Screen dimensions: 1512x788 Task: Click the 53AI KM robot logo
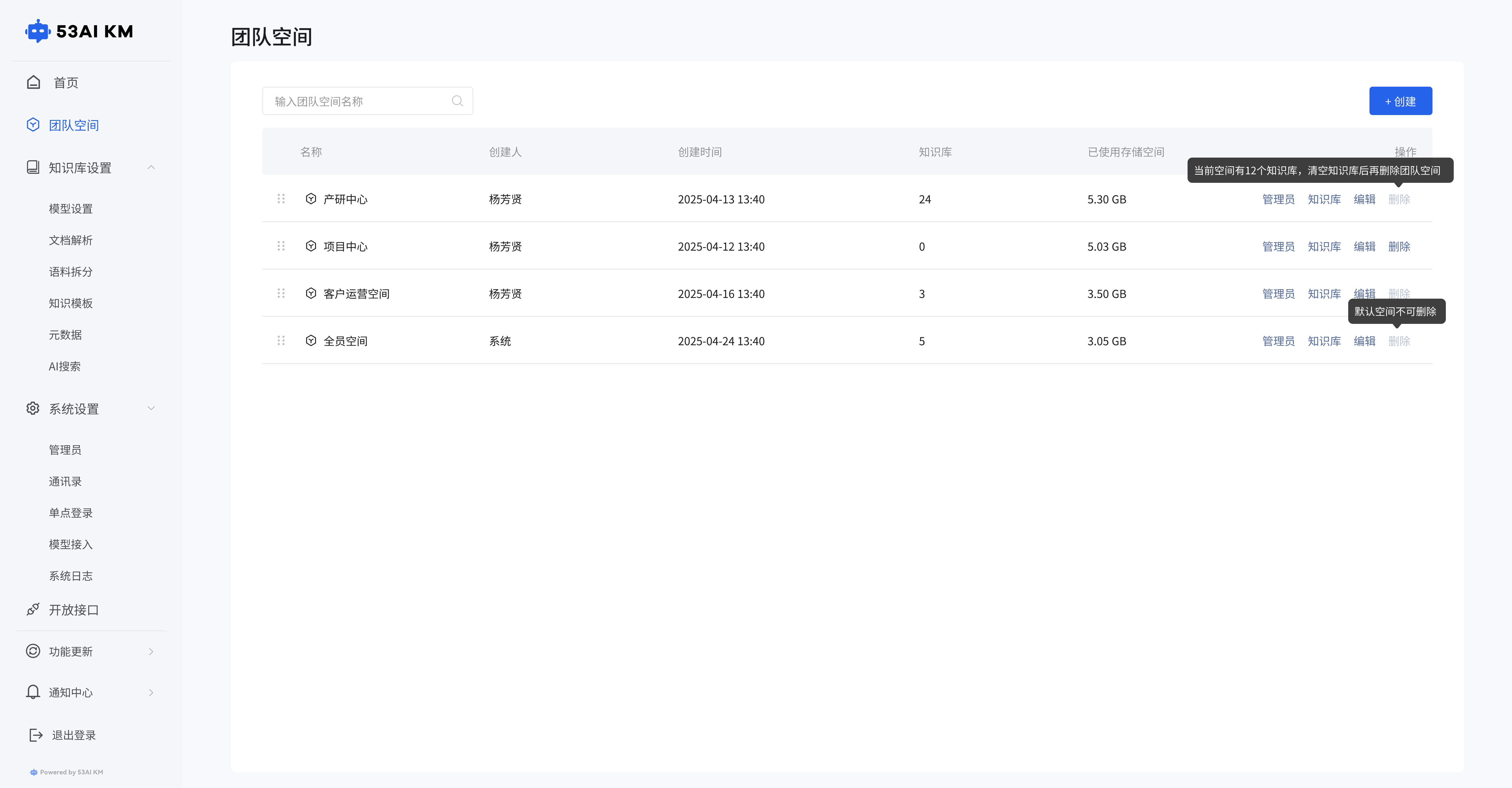38,31
